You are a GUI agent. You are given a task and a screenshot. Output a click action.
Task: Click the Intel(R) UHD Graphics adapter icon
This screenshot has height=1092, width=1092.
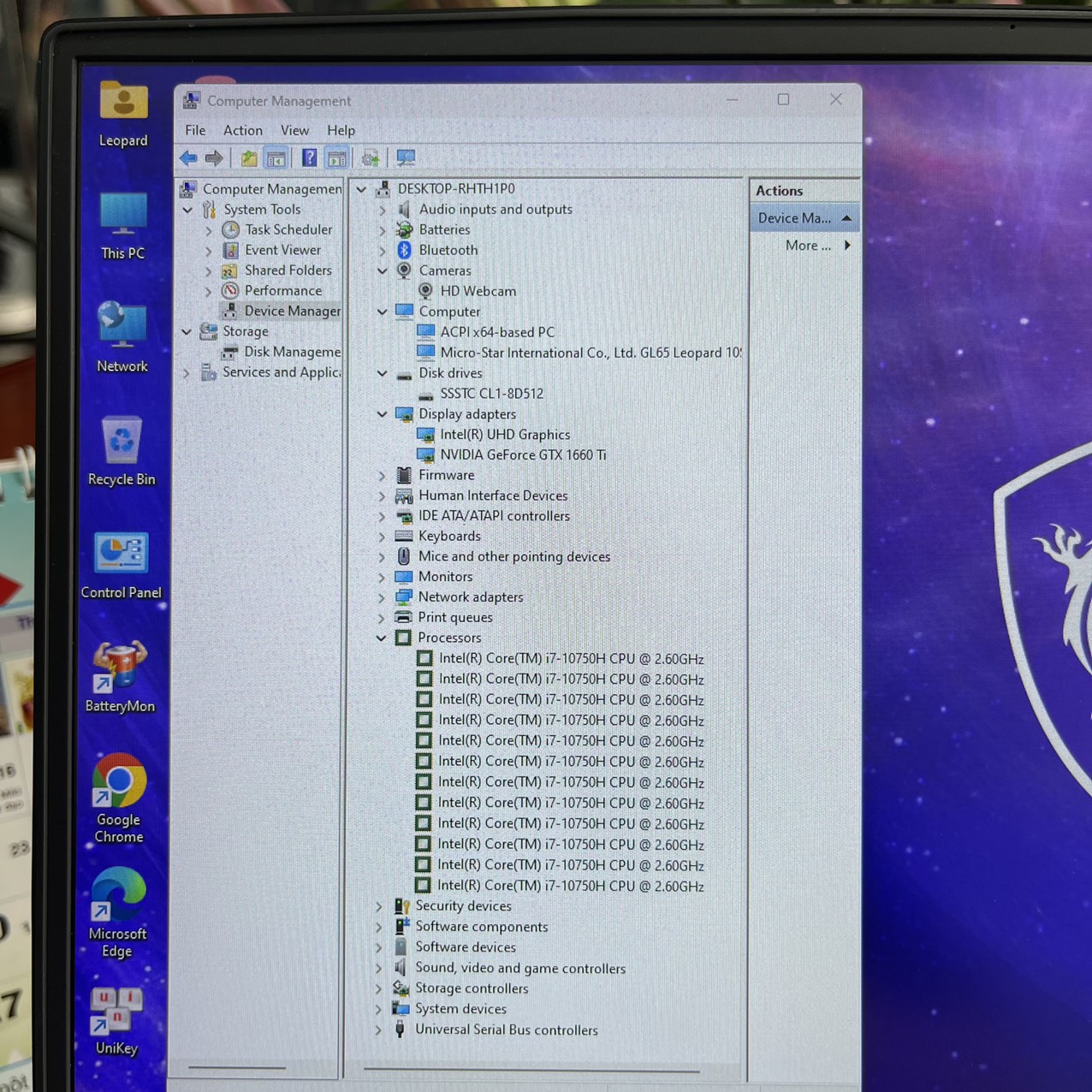click(425, 435)
